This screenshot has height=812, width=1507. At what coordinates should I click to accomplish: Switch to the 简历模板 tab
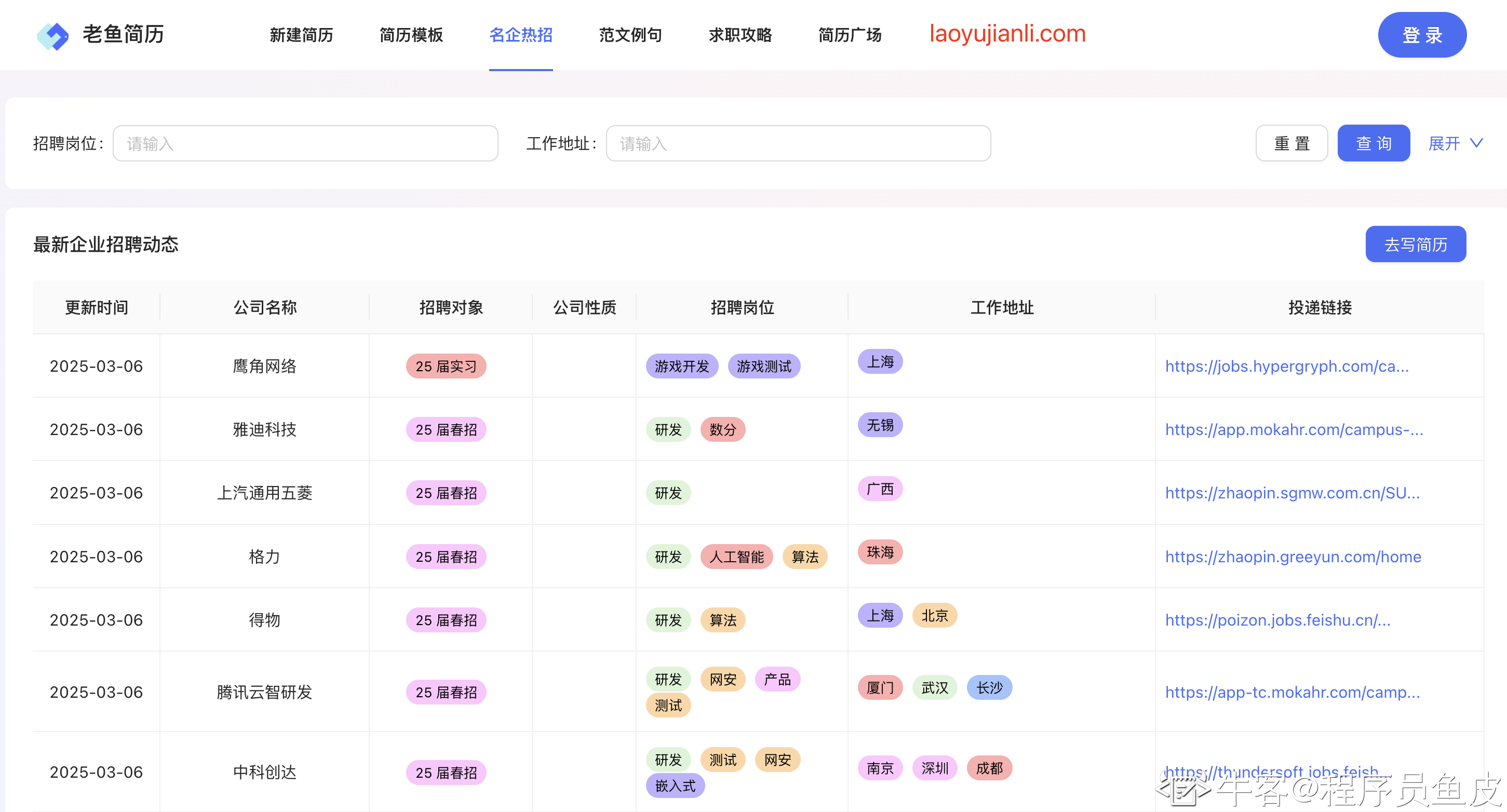click(411, 35)
